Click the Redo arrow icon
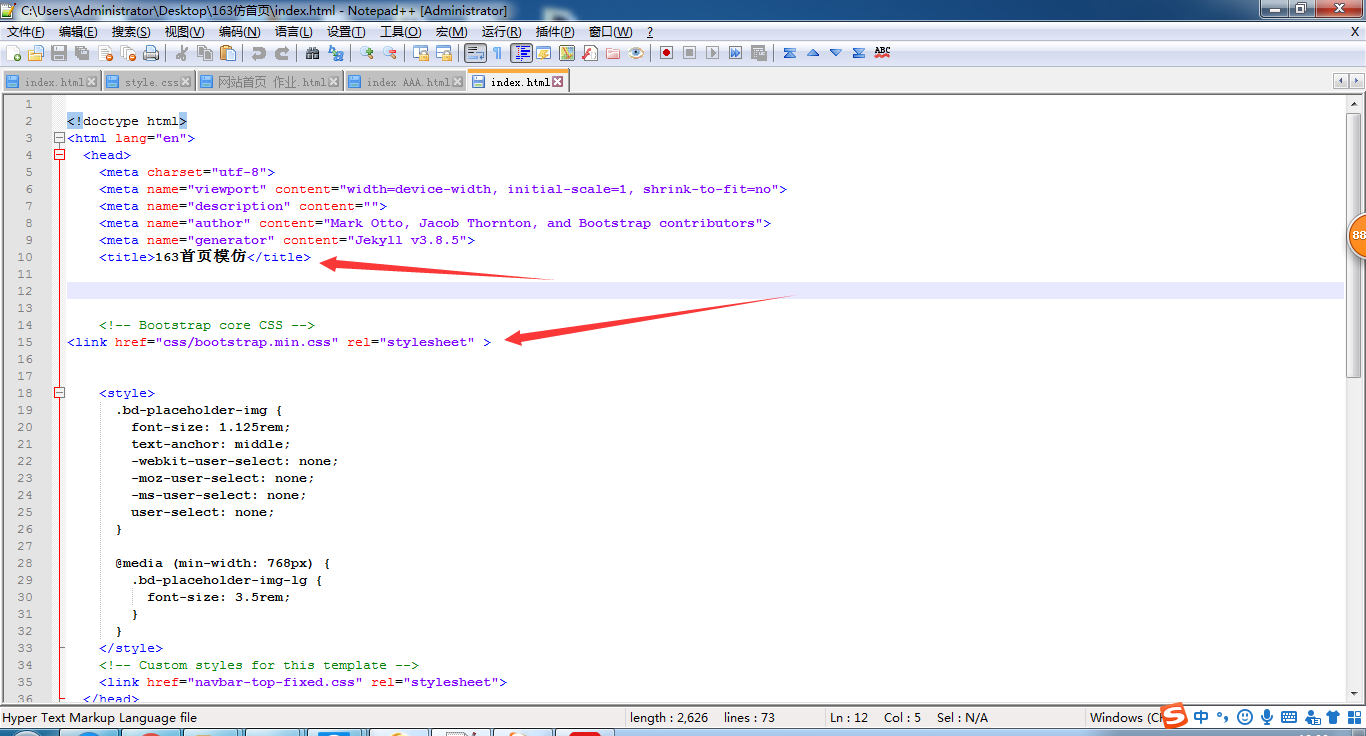The width and height of the screenshot is (1366, 736). (282, 53)
